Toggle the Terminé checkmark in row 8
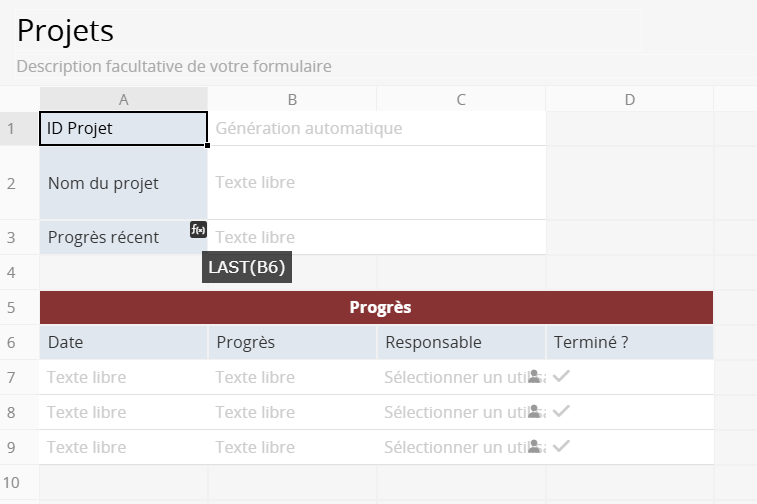This screenshot has width=757, height=504. click(x=562, y=411)
